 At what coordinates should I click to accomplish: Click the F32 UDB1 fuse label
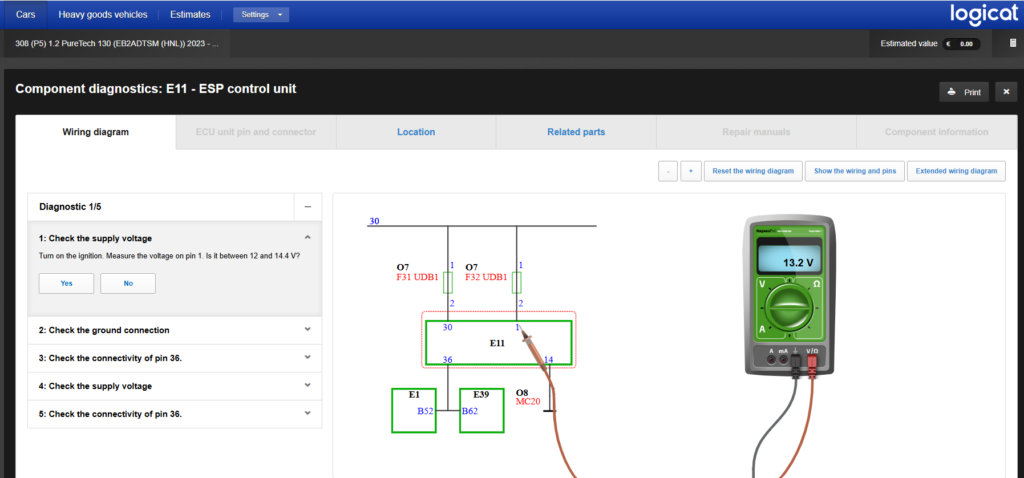click(x=487, y=277)
